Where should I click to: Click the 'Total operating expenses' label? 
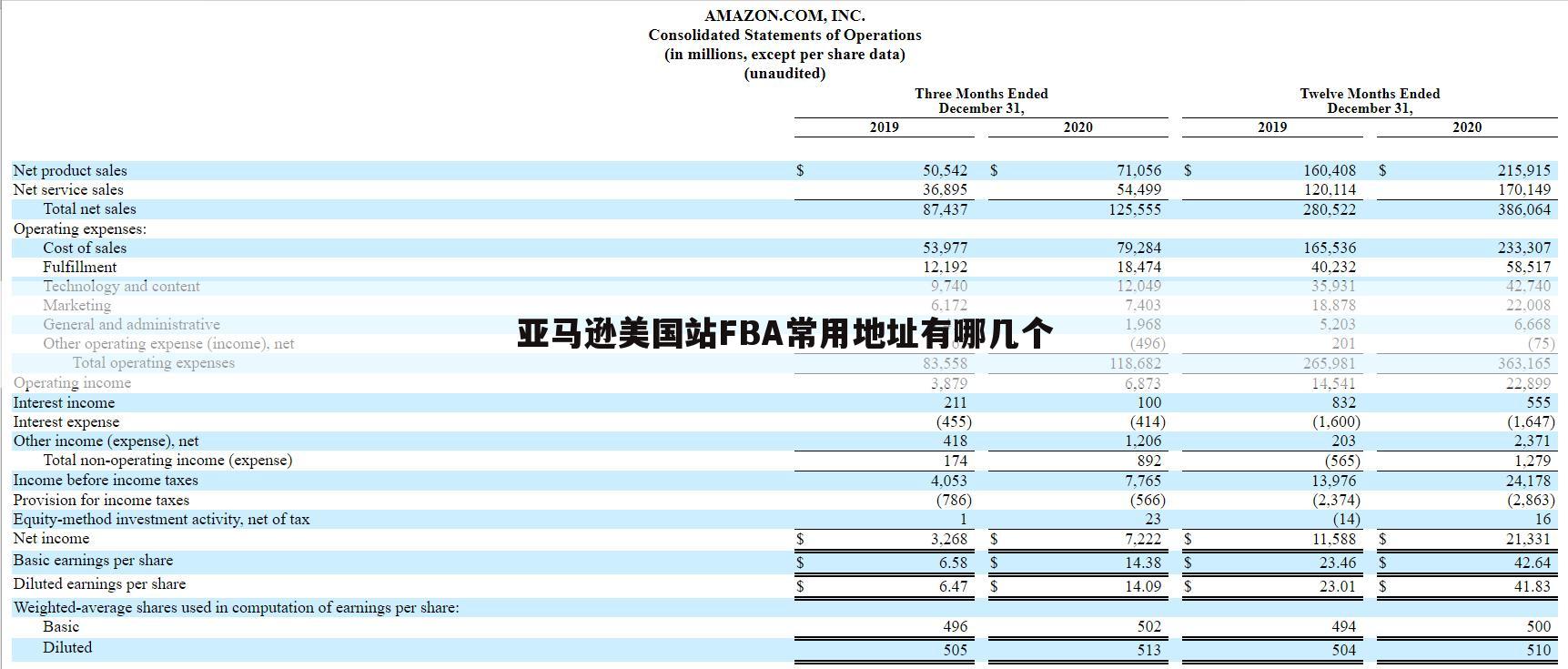(154, 363)
